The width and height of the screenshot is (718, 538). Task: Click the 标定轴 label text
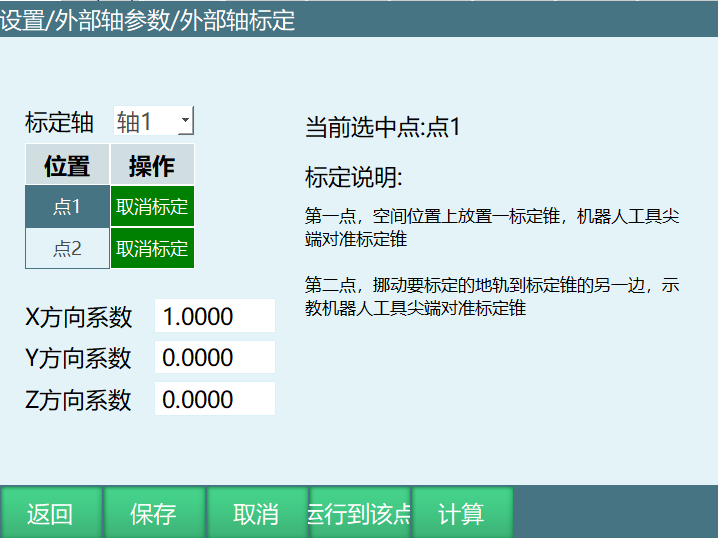(59, 123)
